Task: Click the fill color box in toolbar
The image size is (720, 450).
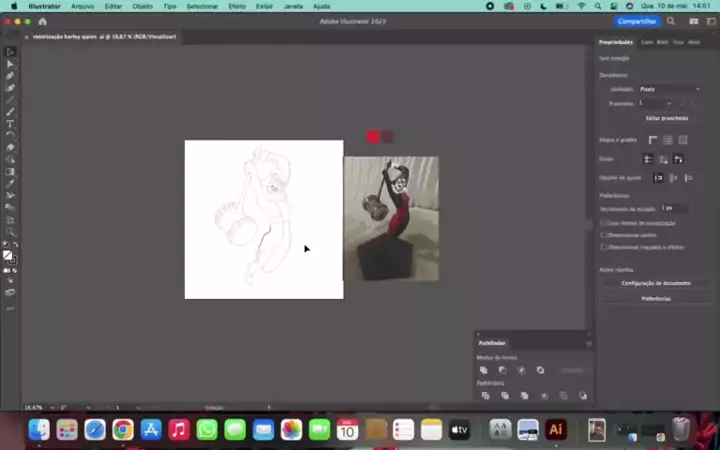Action: tap(7, 255)
